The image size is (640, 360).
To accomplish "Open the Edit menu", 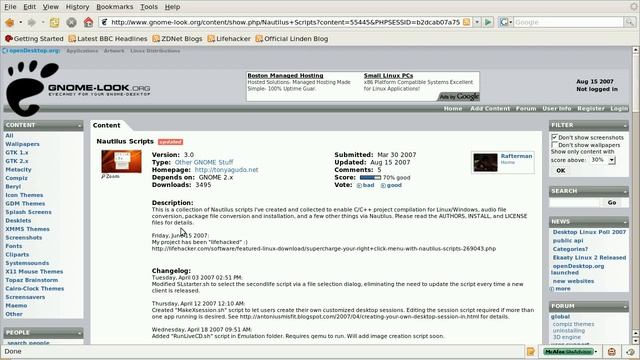I will tap(29, 7).
